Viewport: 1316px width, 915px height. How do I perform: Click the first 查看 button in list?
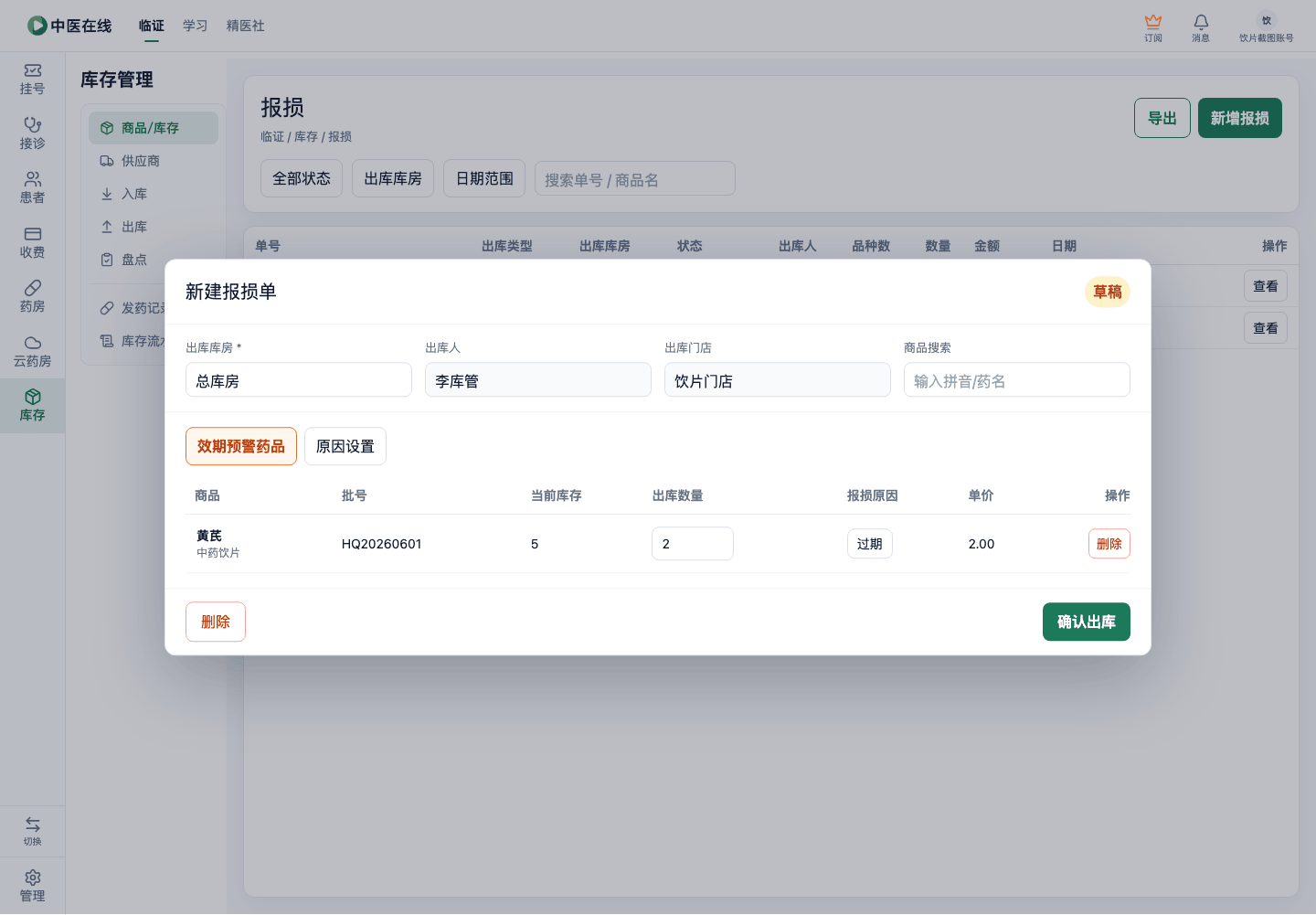[x=1266, y=286]
